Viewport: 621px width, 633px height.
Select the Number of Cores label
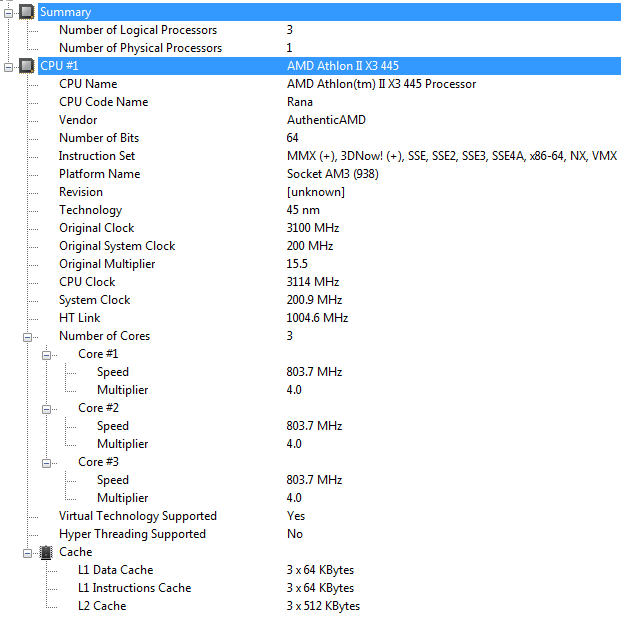[x=105, y=336]
